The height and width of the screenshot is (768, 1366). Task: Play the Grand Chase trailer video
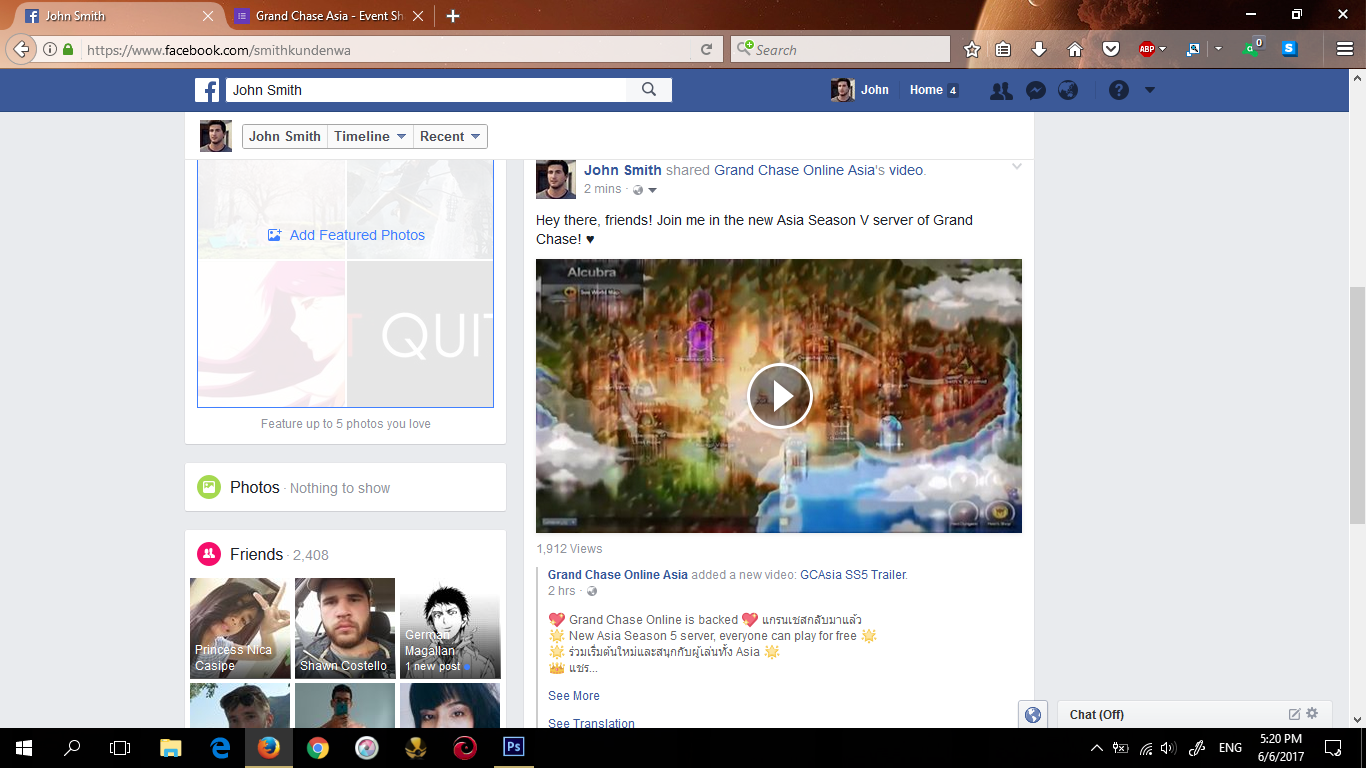[x=779, y=396]
